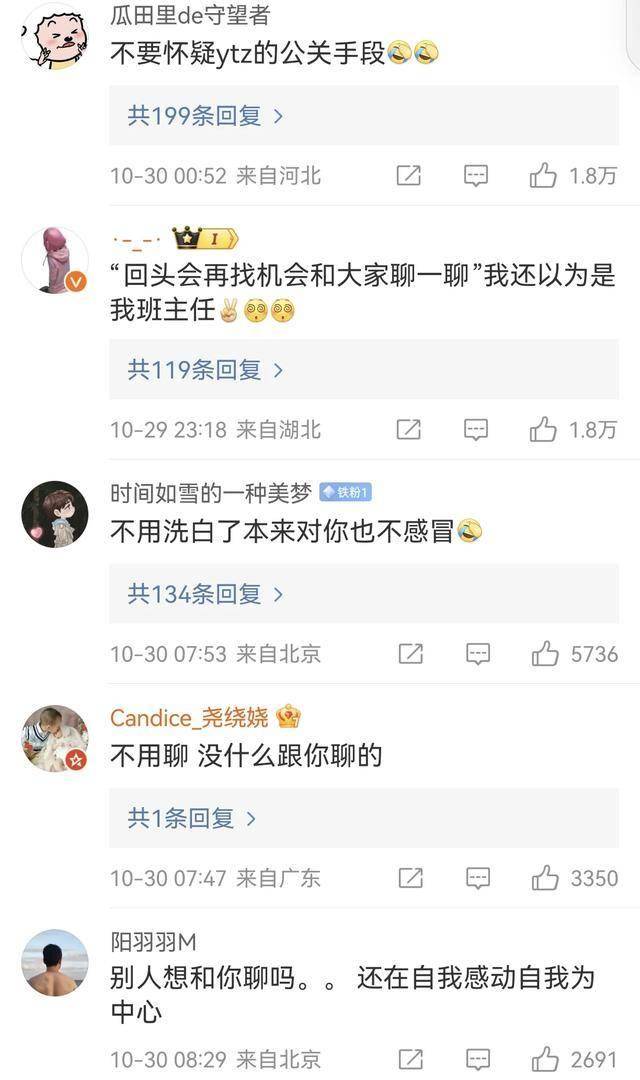This screenshot has width=640, height=1080.
Task: Reply to the comment from 湖北
Action: coord(475,430)
